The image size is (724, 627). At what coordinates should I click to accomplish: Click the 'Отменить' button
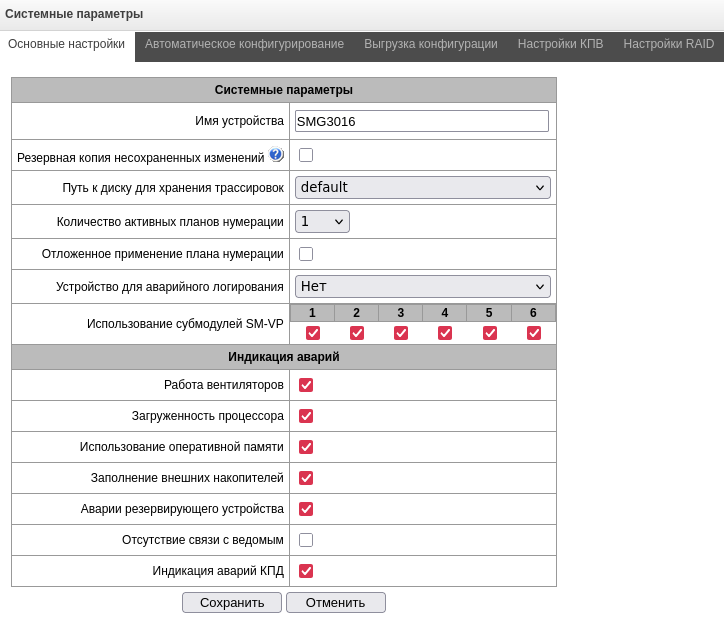(x=336, y=603)
